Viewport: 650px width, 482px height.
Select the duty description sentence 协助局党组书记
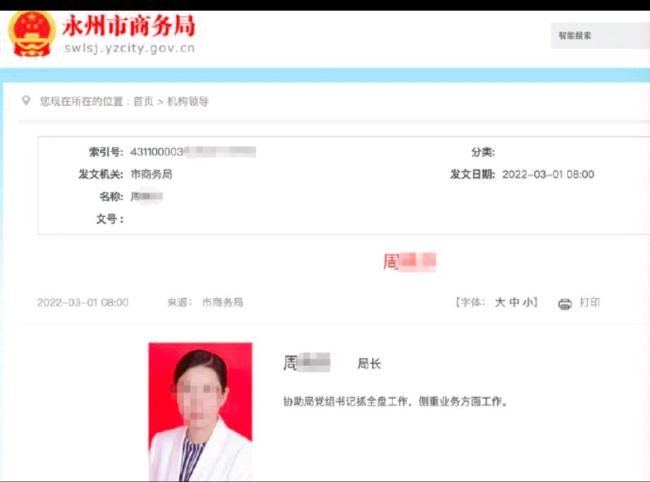click(396, 401)
